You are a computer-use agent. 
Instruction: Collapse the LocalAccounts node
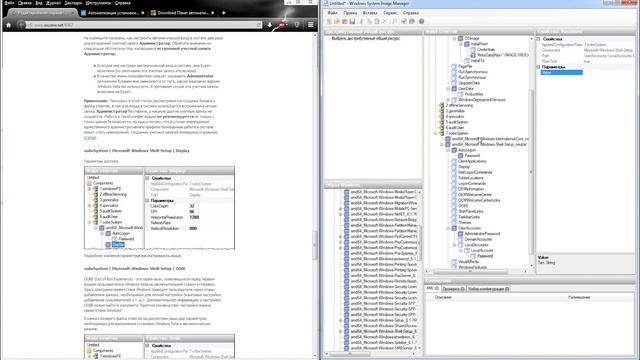[454, 245]
